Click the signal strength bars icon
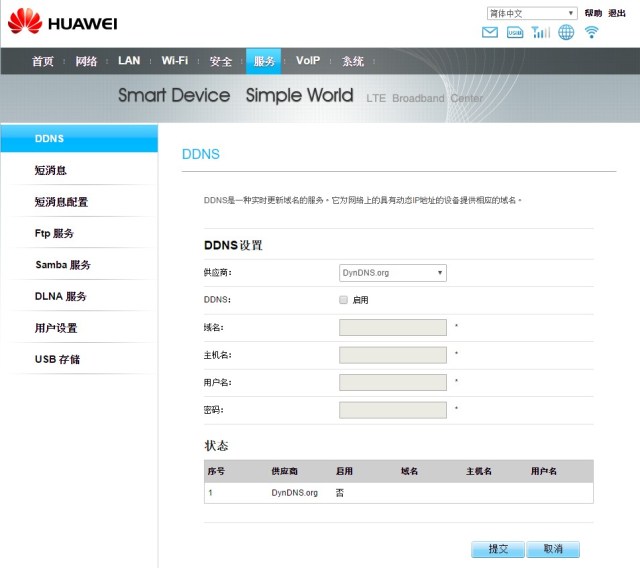 (541, 33)
